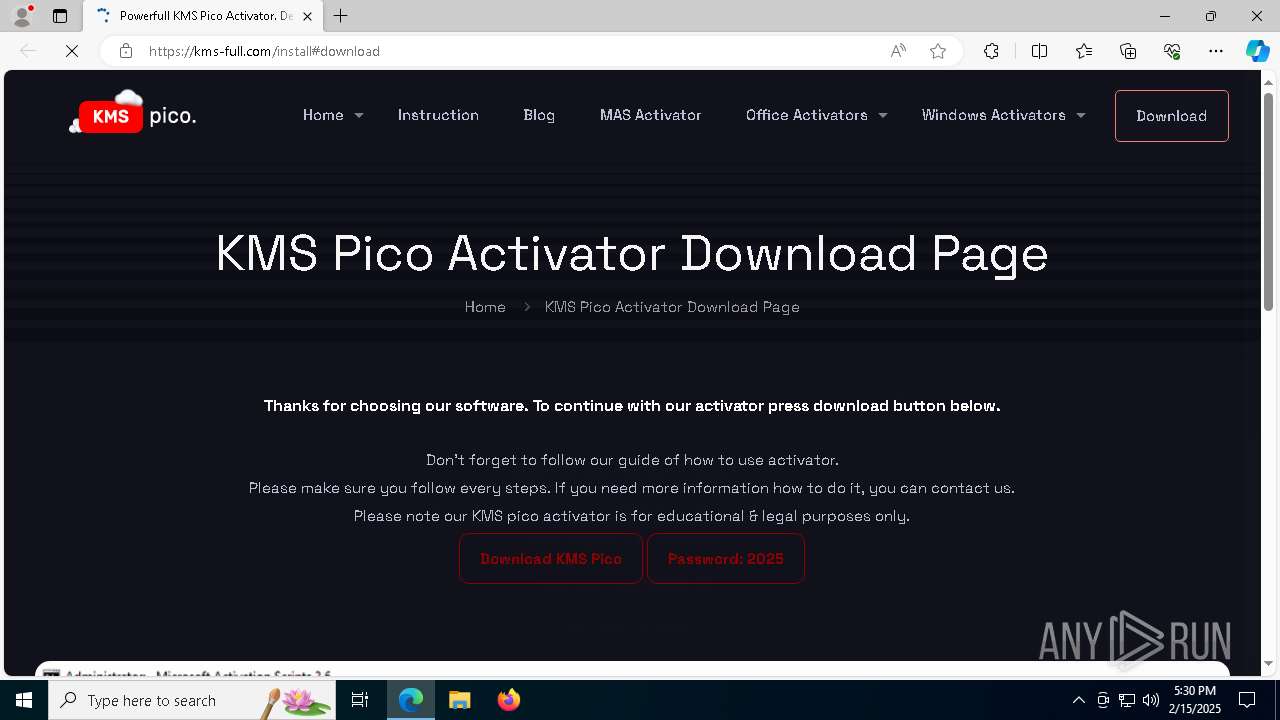This screenshot has height=720, width=1280.
Task: Open Task View
Action: tap(360, 700)
